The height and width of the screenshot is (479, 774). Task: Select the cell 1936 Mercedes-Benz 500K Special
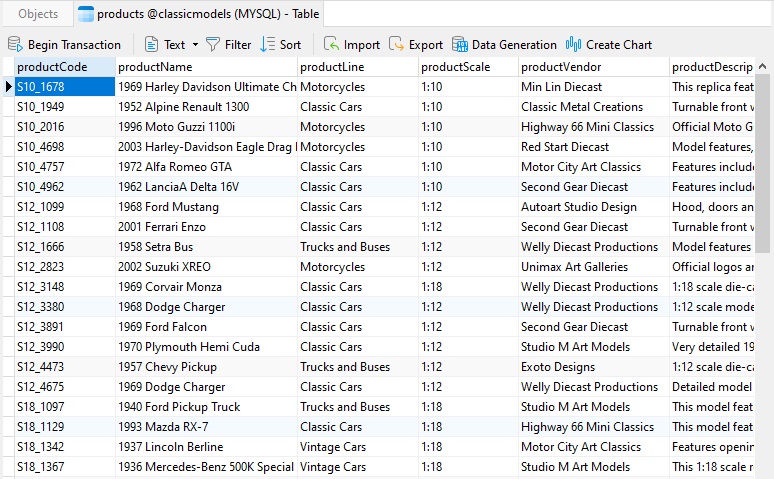206,467
